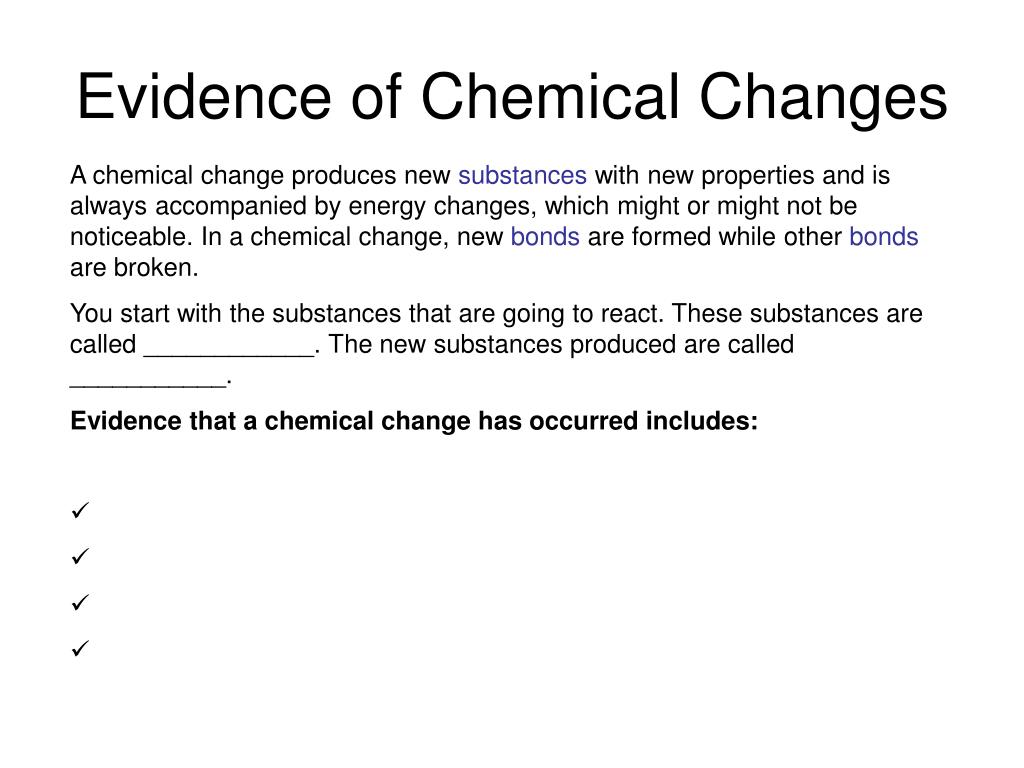Click the word 'Changes' in the title

[824, 98]
